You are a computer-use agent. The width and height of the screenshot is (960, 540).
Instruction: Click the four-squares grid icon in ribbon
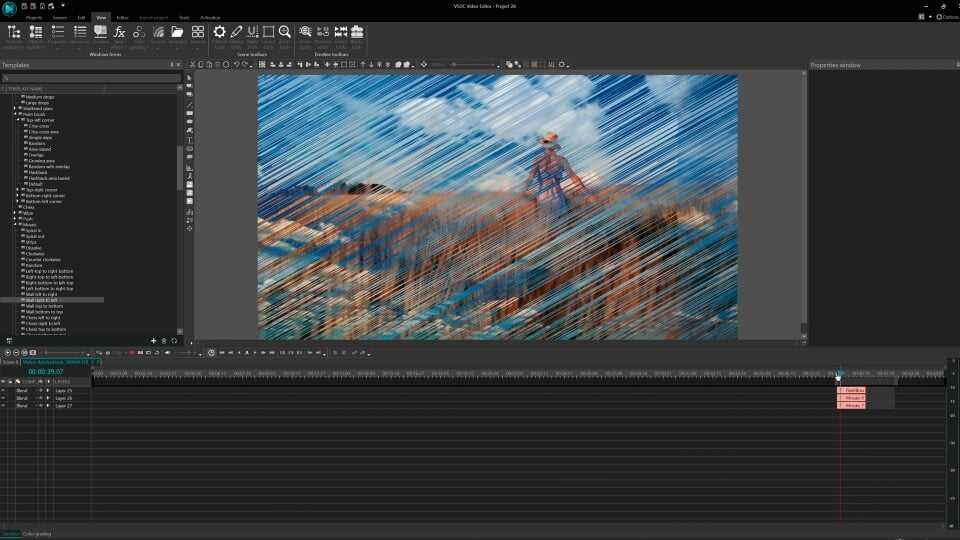pyautogui.click(x=198, y=33)
